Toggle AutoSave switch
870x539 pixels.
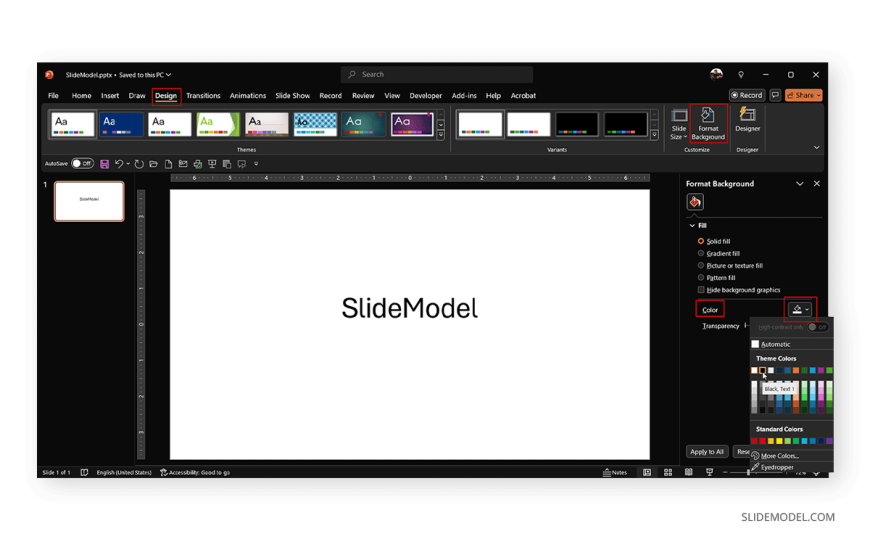(x=83, y=164)
